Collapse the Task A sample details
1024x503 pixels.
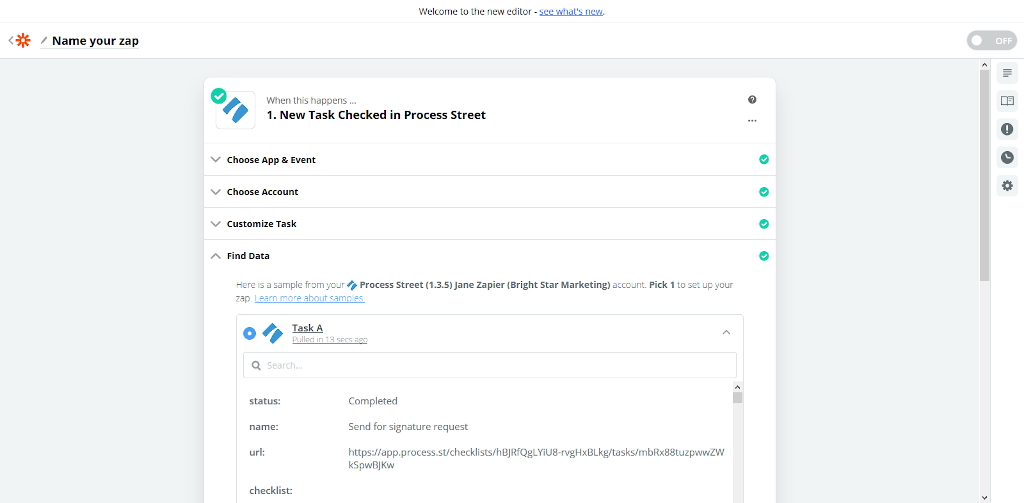[726, 333]
